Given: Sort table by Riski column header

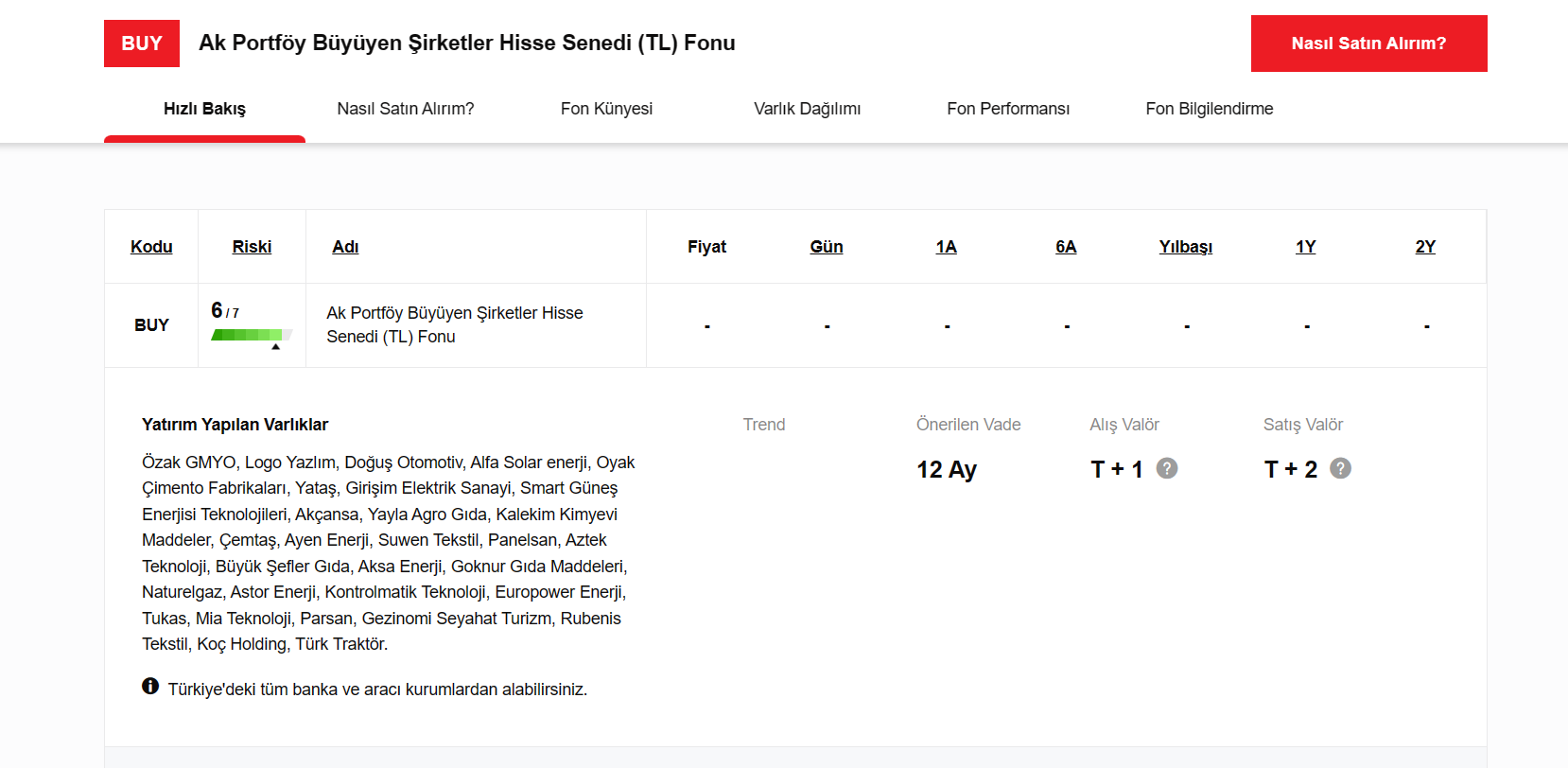Looking at the screenshot, I should pos(252,247).
